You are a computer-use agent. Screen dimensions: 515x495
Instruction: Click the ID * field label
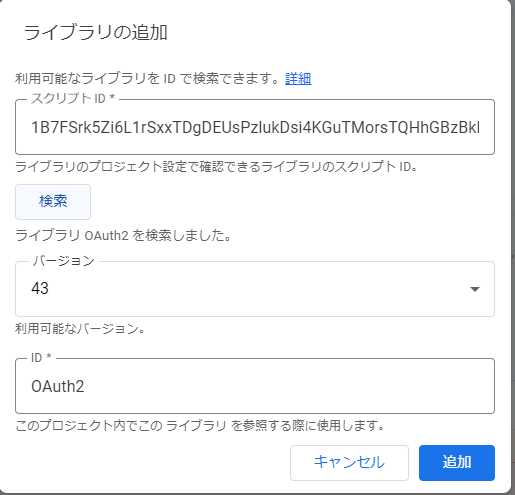coord(41,358)
